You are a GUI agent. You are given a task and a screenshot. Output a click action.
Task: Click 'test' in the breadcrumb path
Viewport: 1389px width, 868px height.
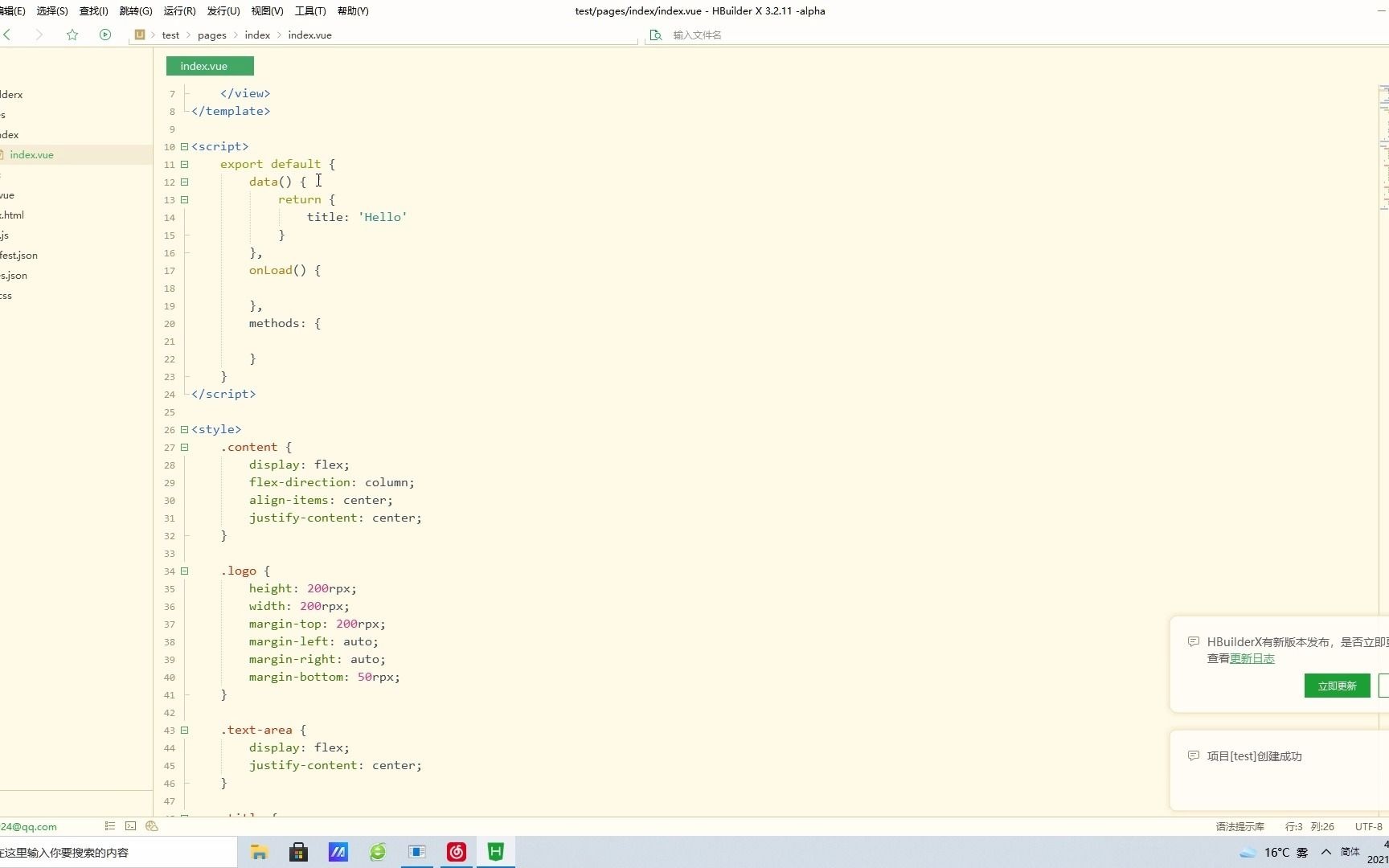(170, 35)
